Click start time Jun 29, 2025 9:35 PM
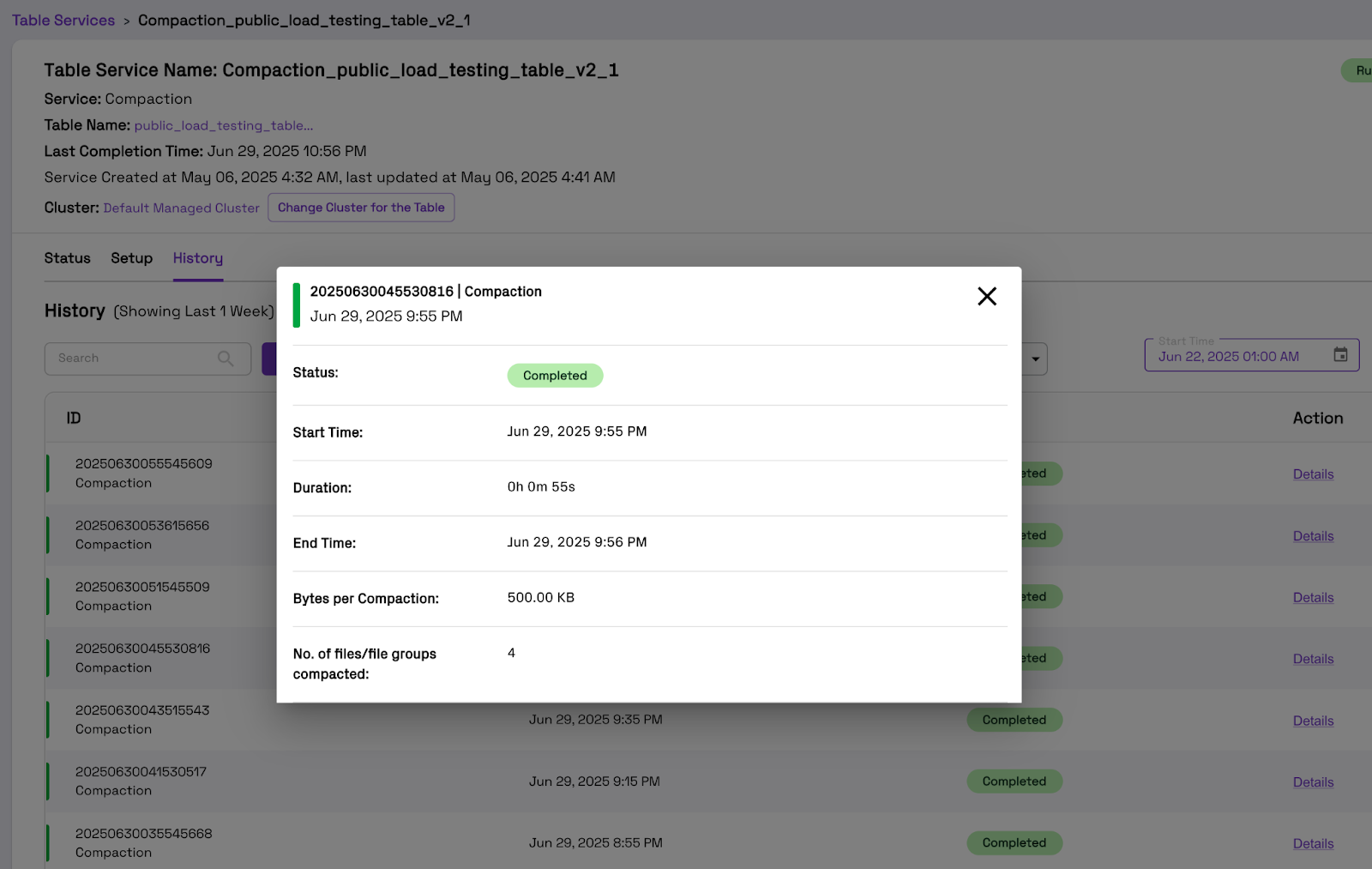This screenshot has height=869, width=1372. pos(595,720)
